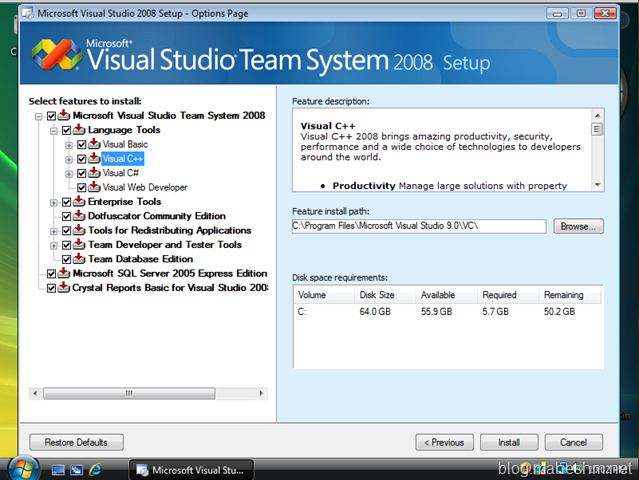Click the description box scroll down arrow

pyautogui.click(x=597, y=185)
